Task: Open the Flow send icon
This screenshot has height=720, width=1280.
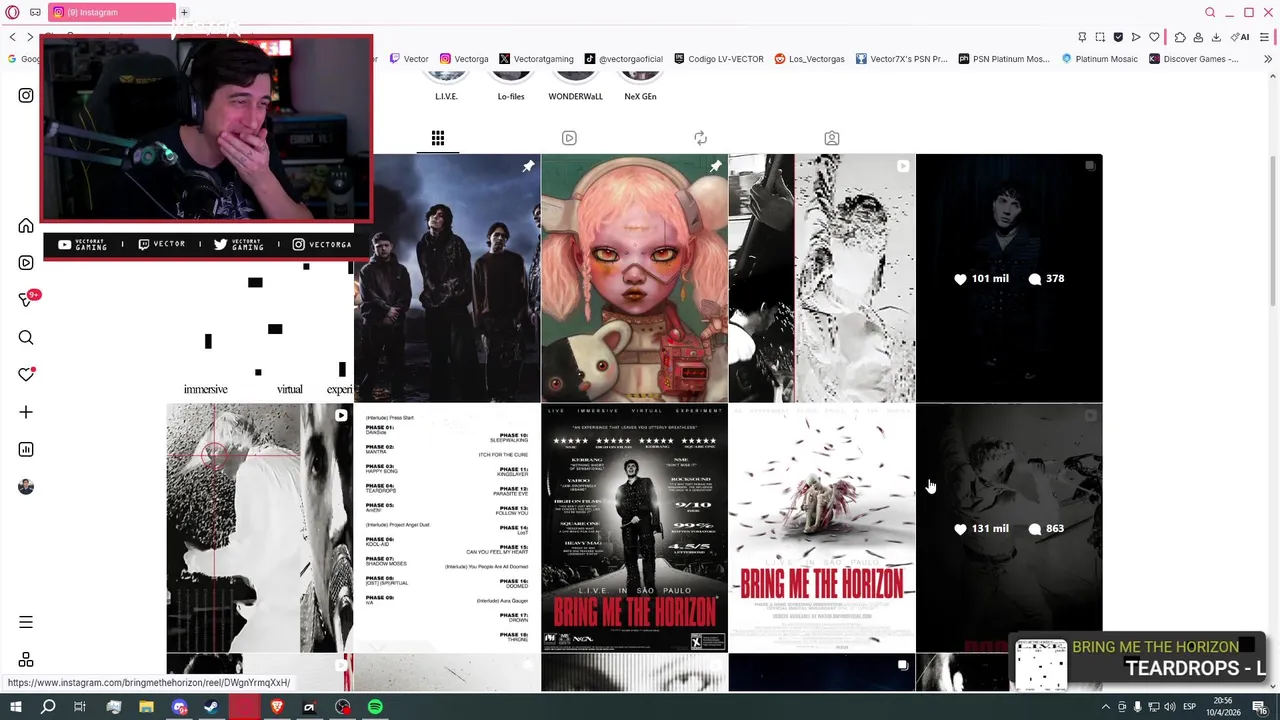Action: pos(1136,37)
